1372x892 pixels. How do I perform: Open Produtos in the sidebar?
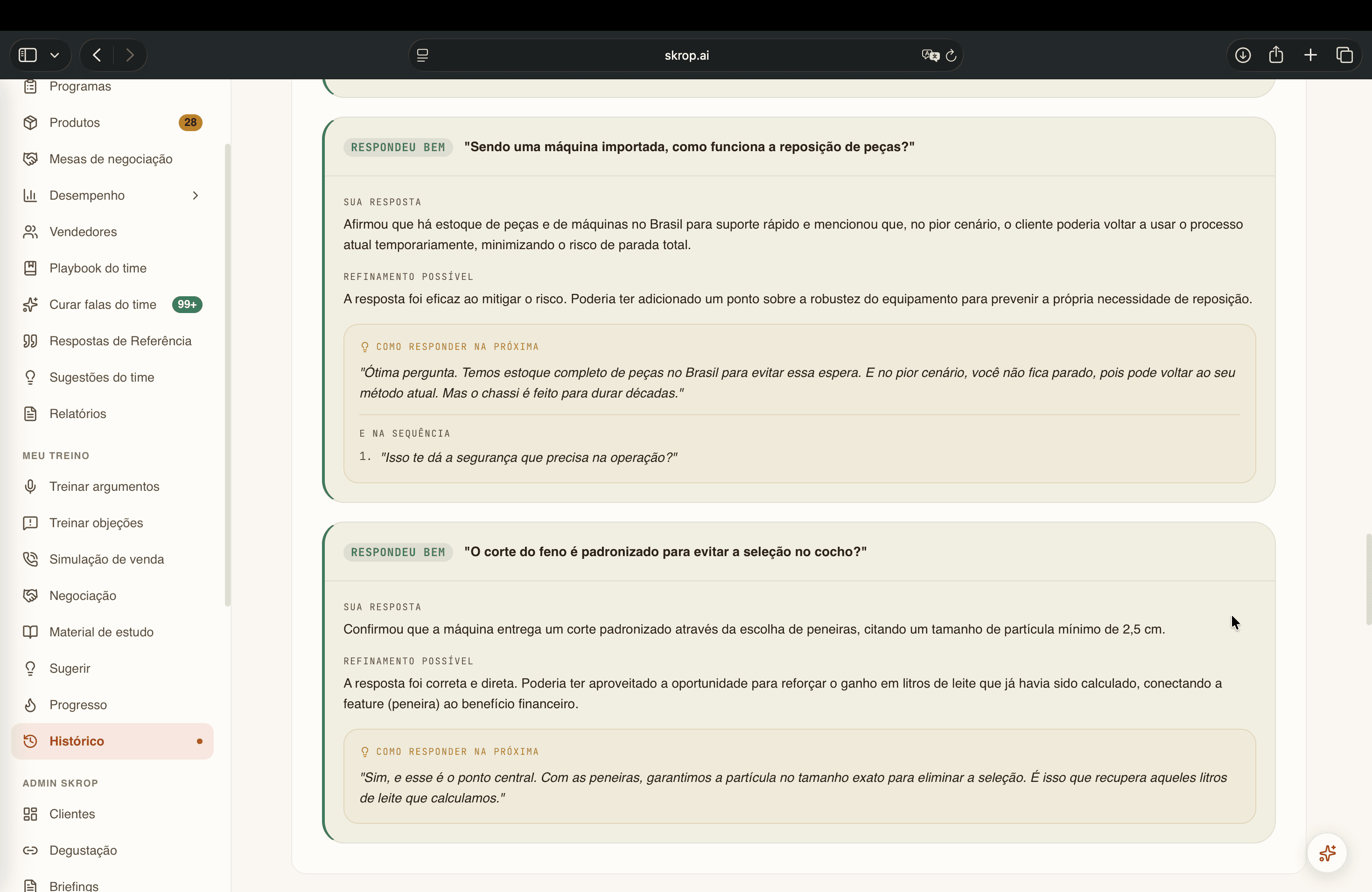point(112,123)
